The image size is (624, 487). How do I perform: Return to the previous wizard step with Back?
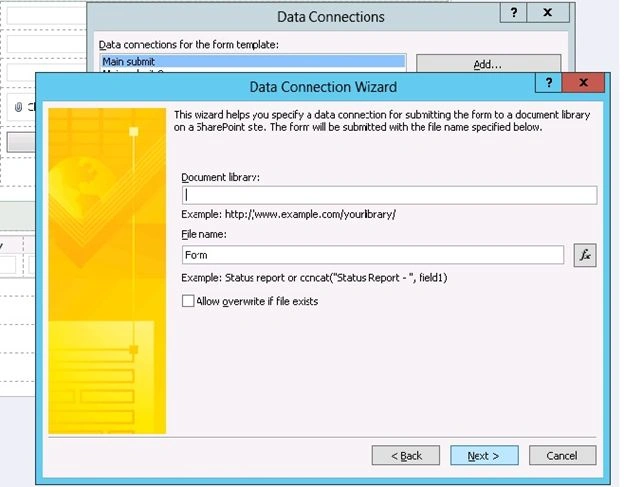[406, 456]
